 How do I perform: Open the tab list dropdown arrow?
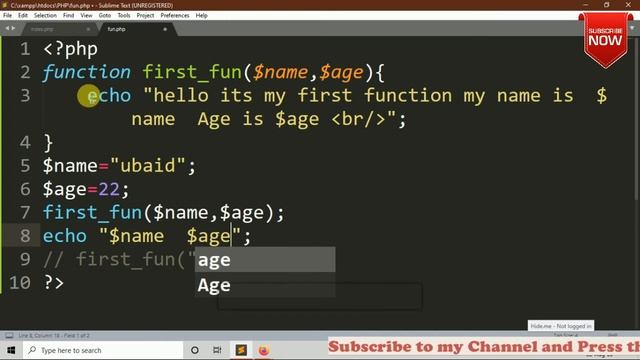click(633, 28)
